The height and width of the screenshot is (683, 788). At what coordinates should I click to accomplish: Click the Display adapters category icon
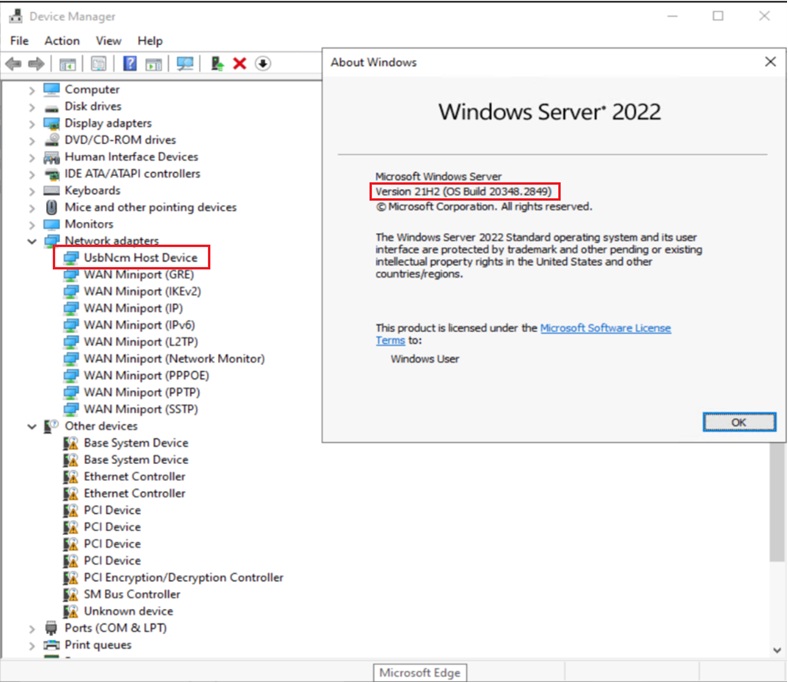[51, 123]
